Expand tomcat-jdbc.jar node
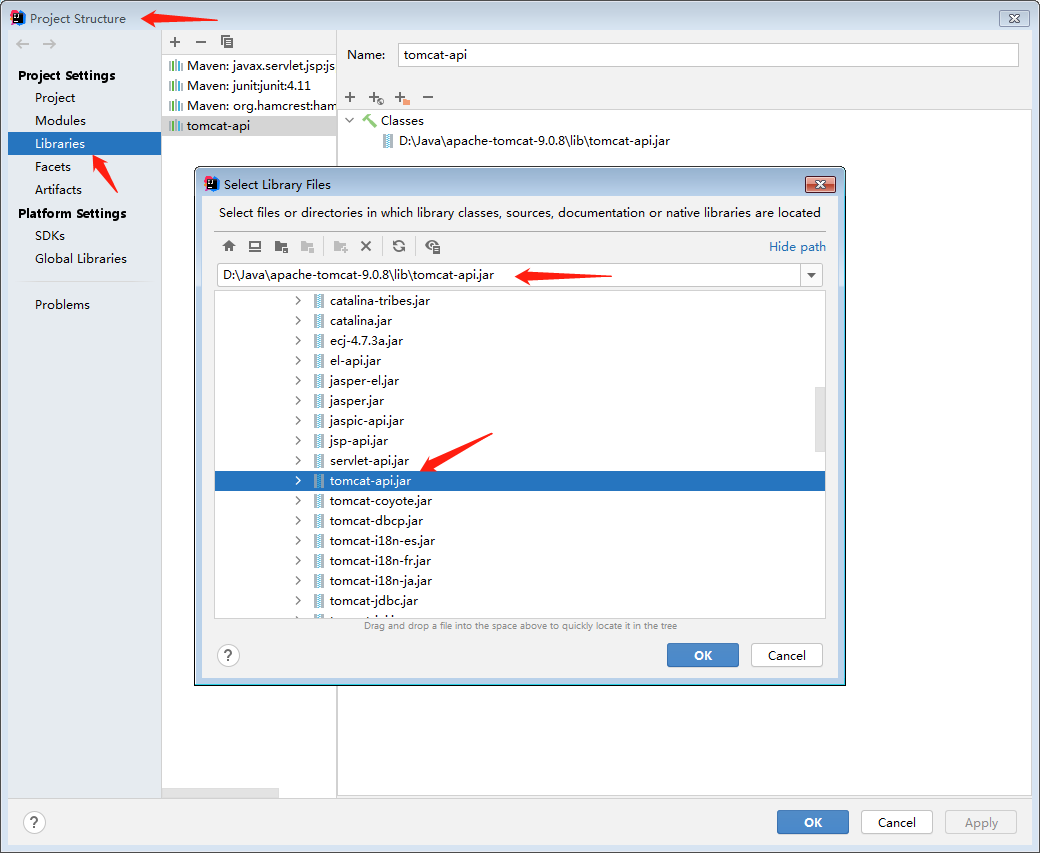Screen dimensions: 1040x853 click(298, 600)
